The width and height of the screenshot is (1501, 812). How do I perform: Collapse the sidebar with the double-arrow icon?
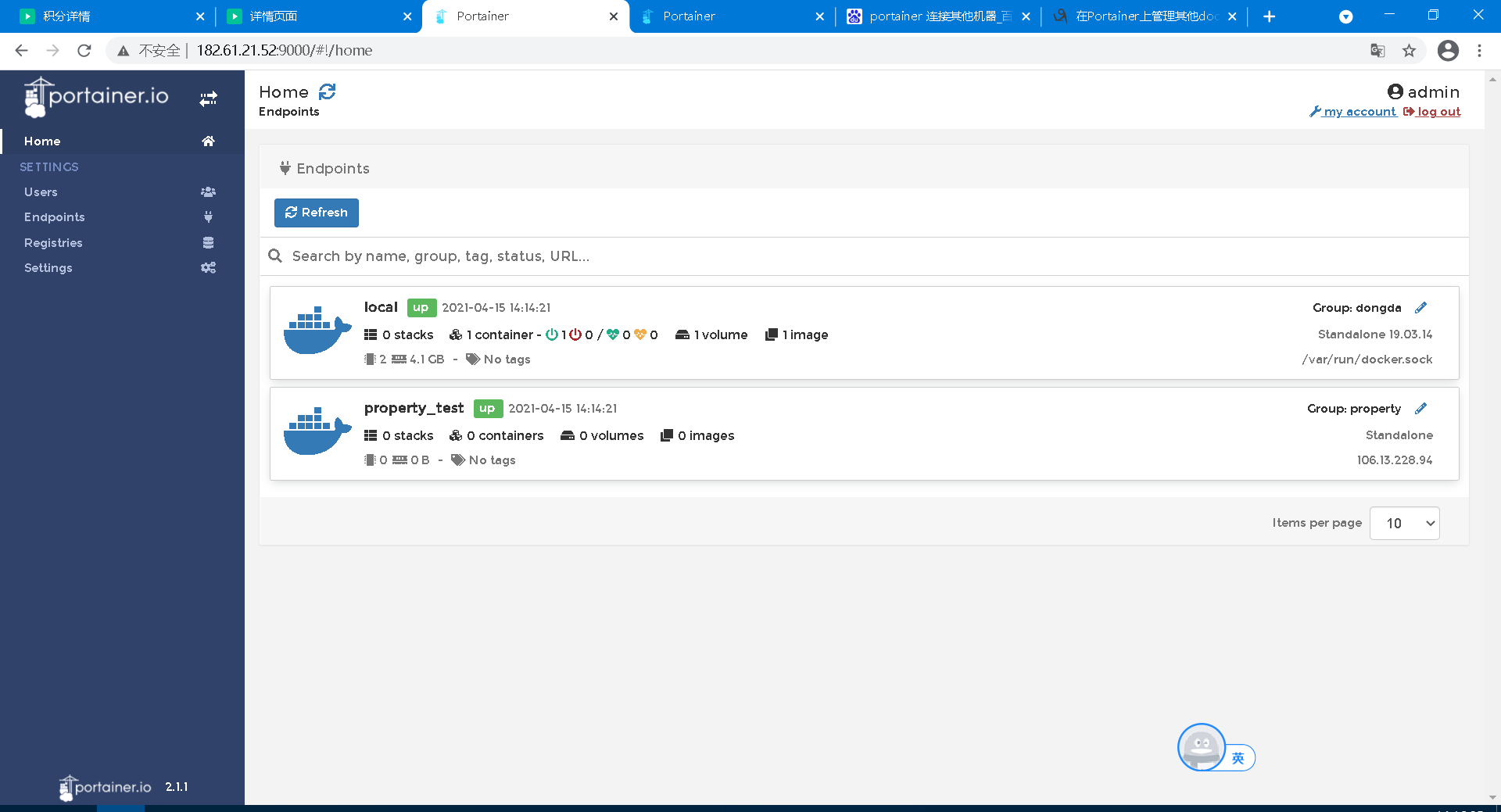(x=209, y=98)
